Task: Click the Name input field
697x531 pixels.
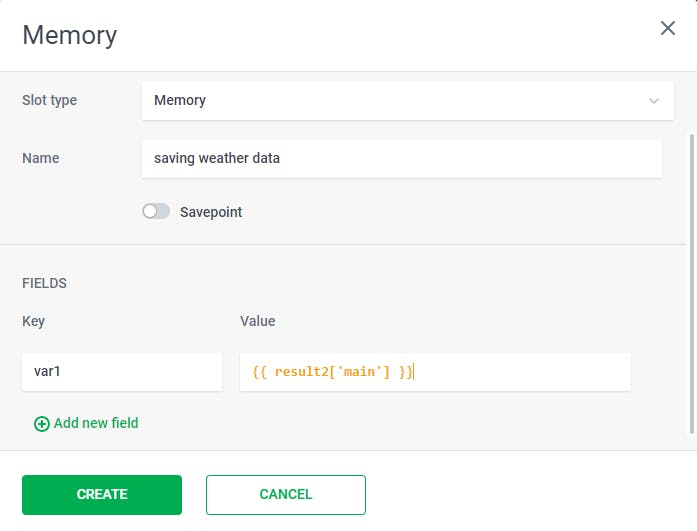Action: click(x=402, y=159)
